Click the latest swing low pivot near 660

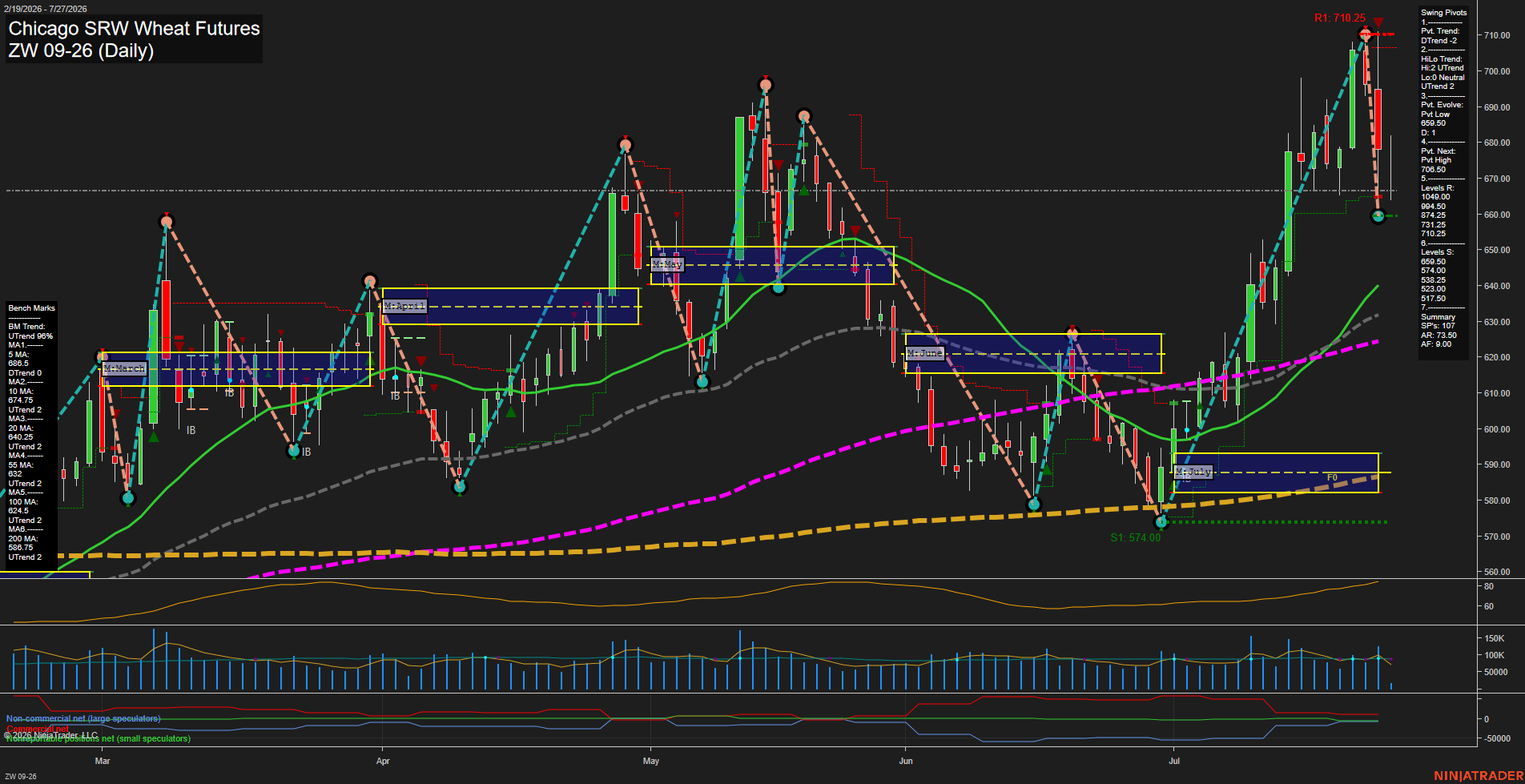click(1378, 215)
